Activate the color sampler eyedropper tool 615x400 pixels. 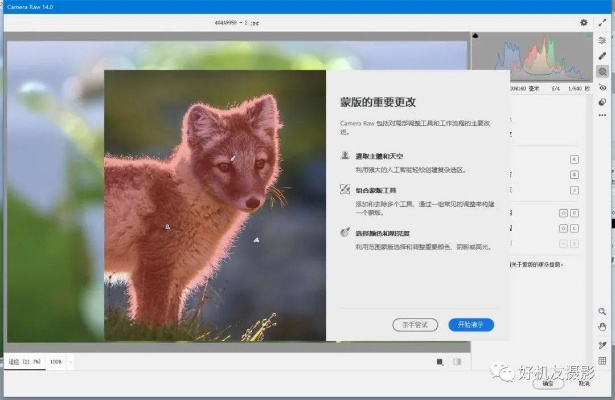[x=602, y=344]
